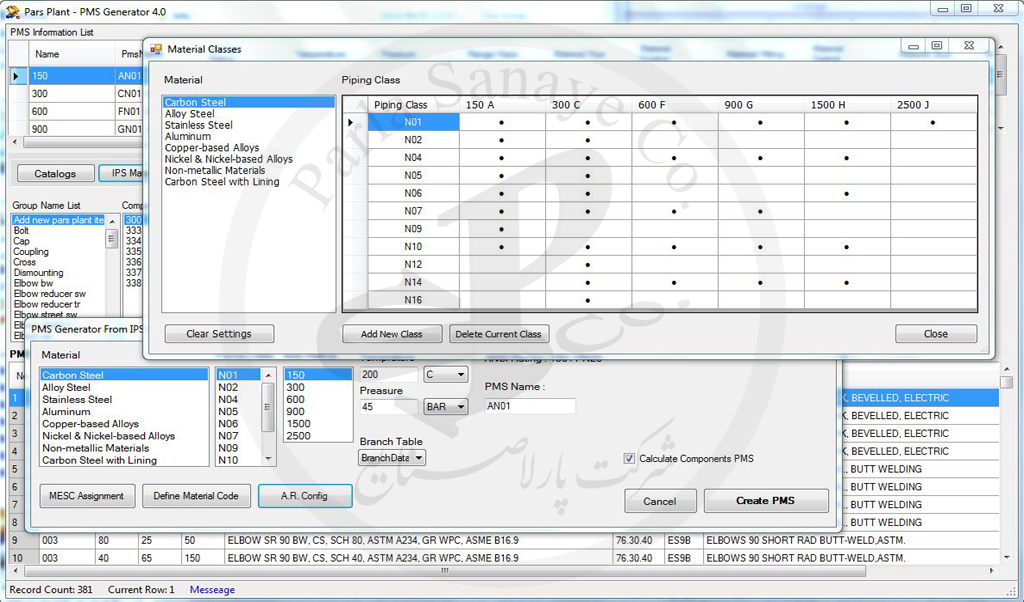
Task: Edit the Temperature field showing 200
Action: 389,375
